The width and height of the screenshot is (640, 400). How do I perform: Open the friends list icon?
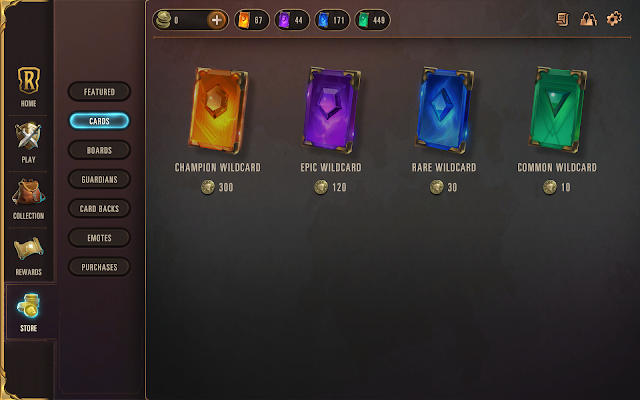click(x=588, y=19)
